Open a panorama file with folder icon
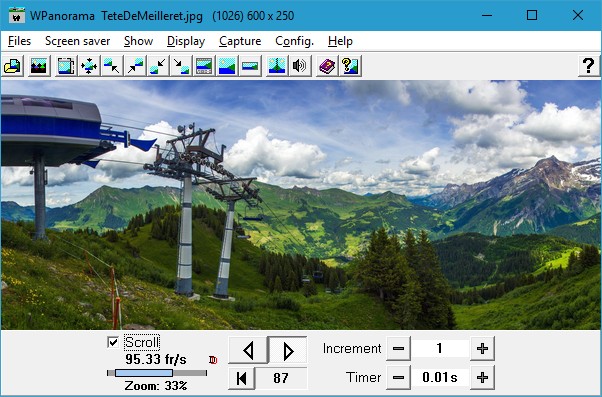 pyautogui.click(x=13, y=66)
